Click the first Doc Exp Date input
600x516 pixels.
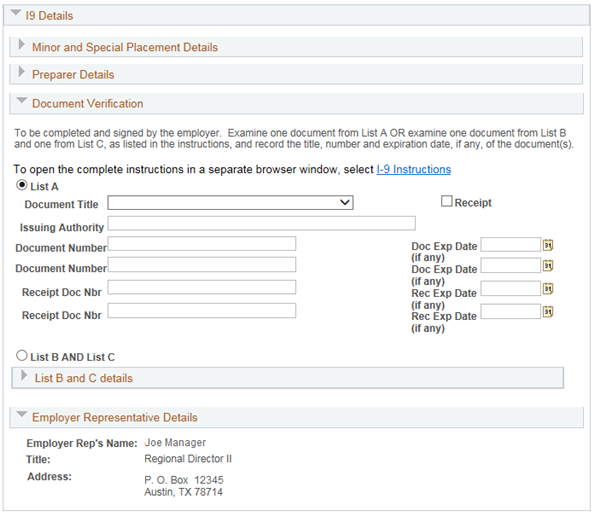point(510,245)
